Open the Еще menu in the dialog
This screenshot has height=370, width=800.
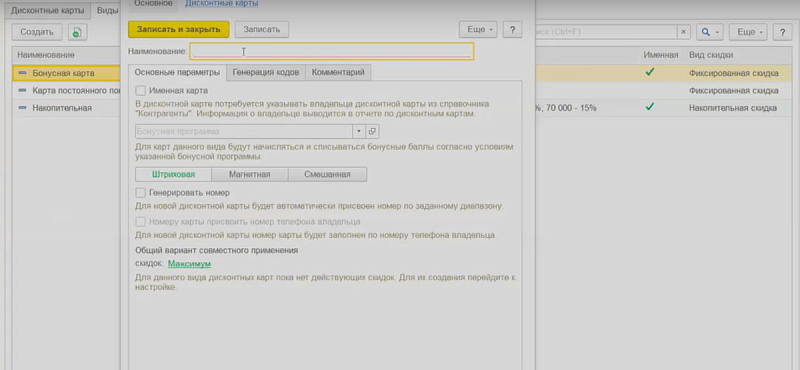pos(478,29)
